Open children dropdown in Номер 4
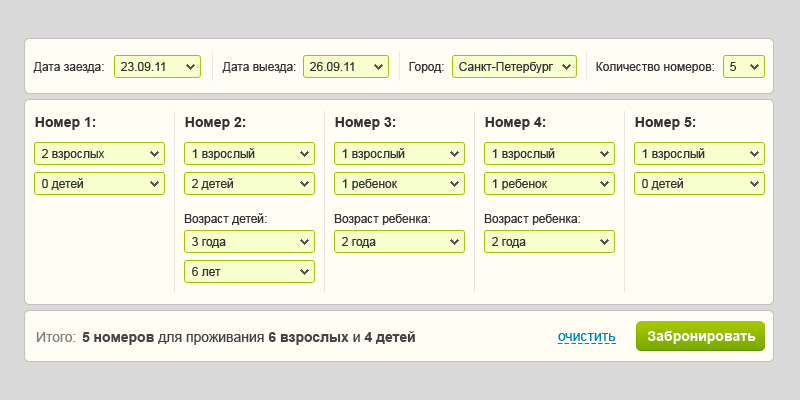This screenshot has width=800, height=400. point(549,184)
